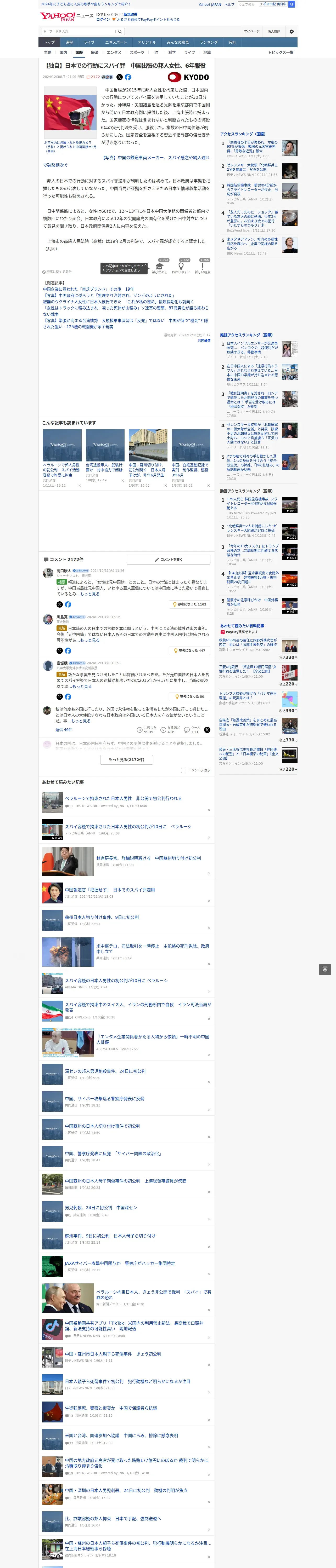Screen dimensions: 336x1568
Task: Share article on Facebook from headline bar
Action: tap(128, 77)
